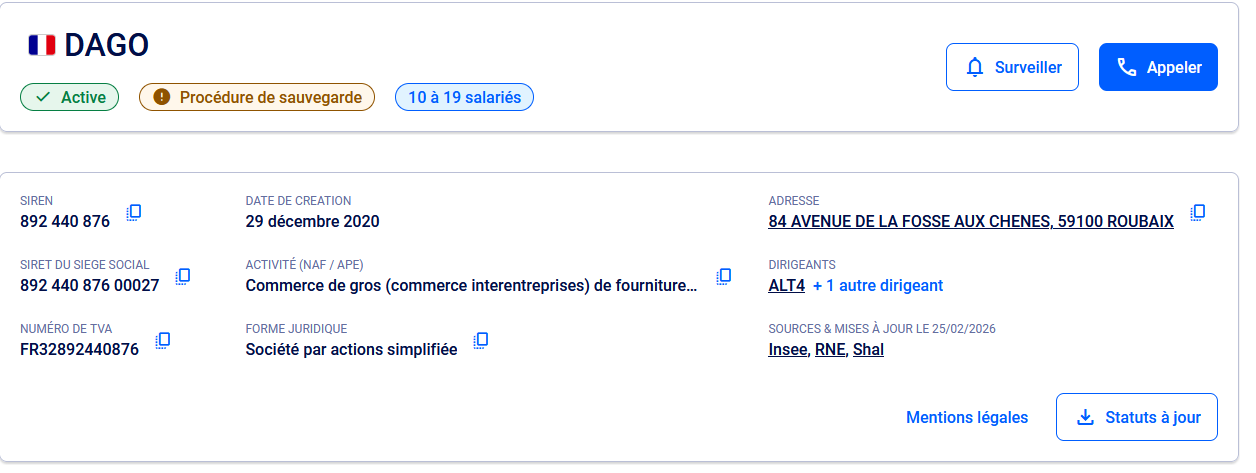
Task: Copy the forme juridique value
Action: click(x=481, y=340)
